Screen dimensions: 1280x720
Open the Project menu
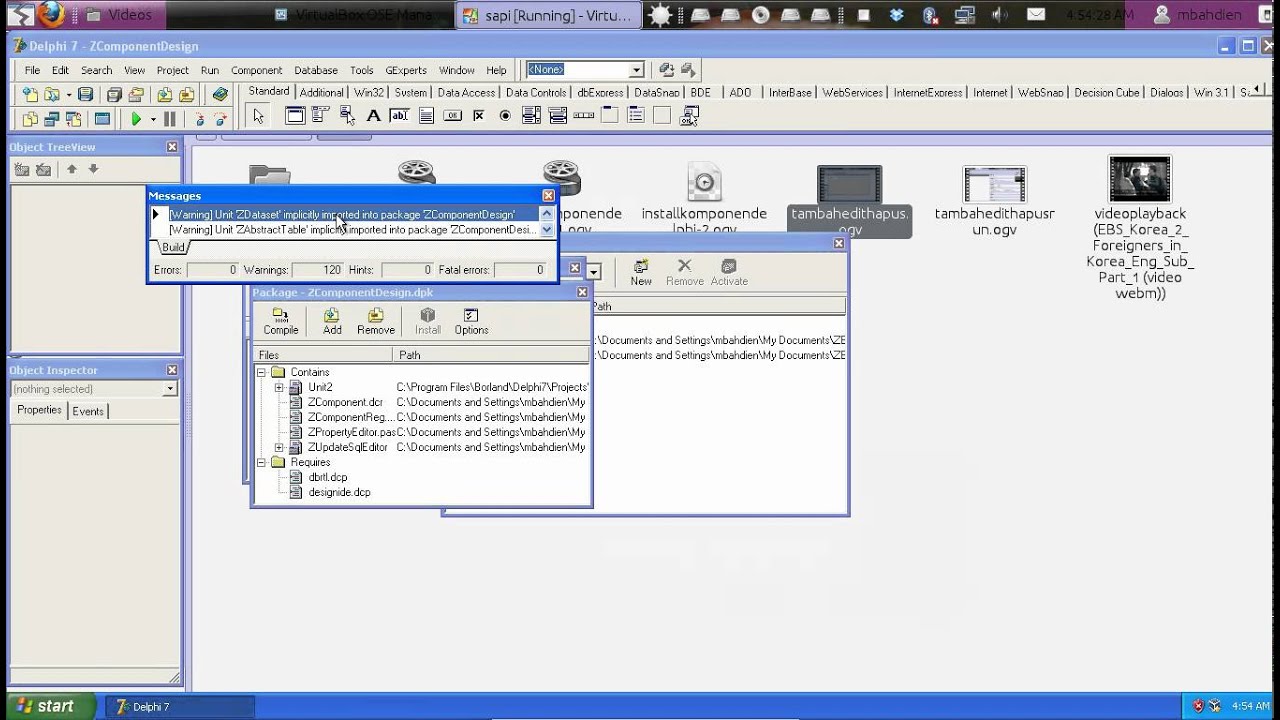click(x=172, y=70)
